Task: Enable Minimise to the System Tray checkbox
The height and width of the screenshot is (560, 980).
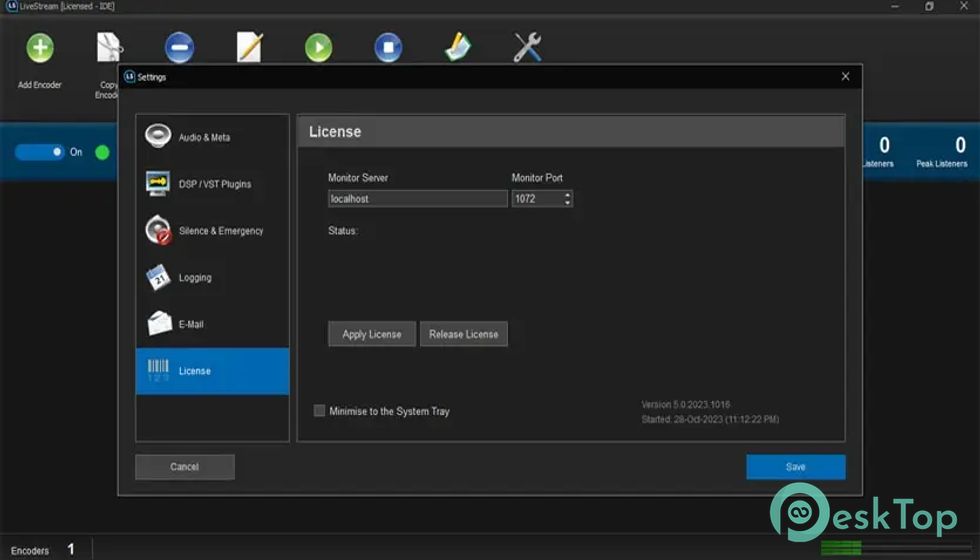Action: click(x=319, y=411)
